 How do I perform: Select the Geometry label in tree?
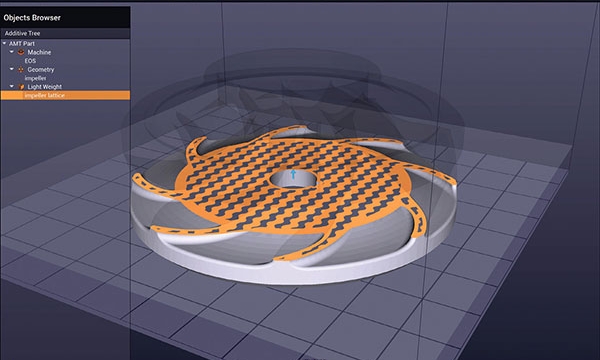point(41,70)
